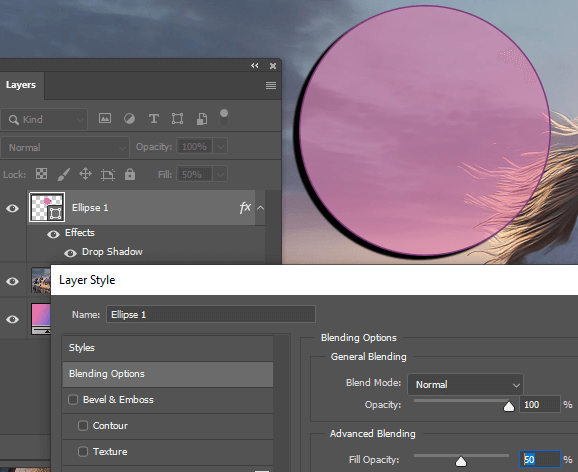This screenshot has height=472, width=578.
Task: Filter layers by pixel layer icon
Action: (x=105, y=118)
